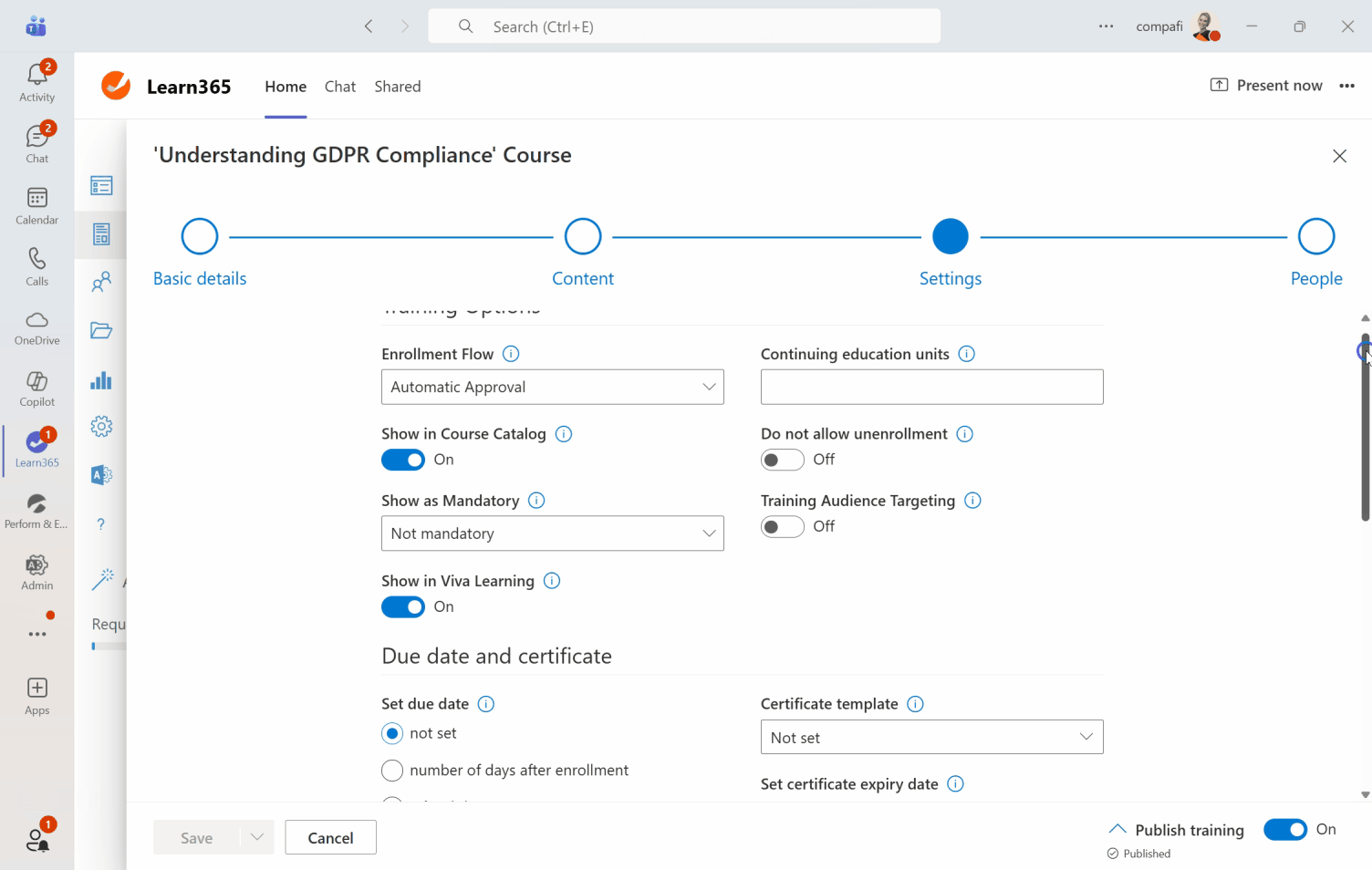Click the Cancel button
1372x870 pixels.
coord(330,837)
